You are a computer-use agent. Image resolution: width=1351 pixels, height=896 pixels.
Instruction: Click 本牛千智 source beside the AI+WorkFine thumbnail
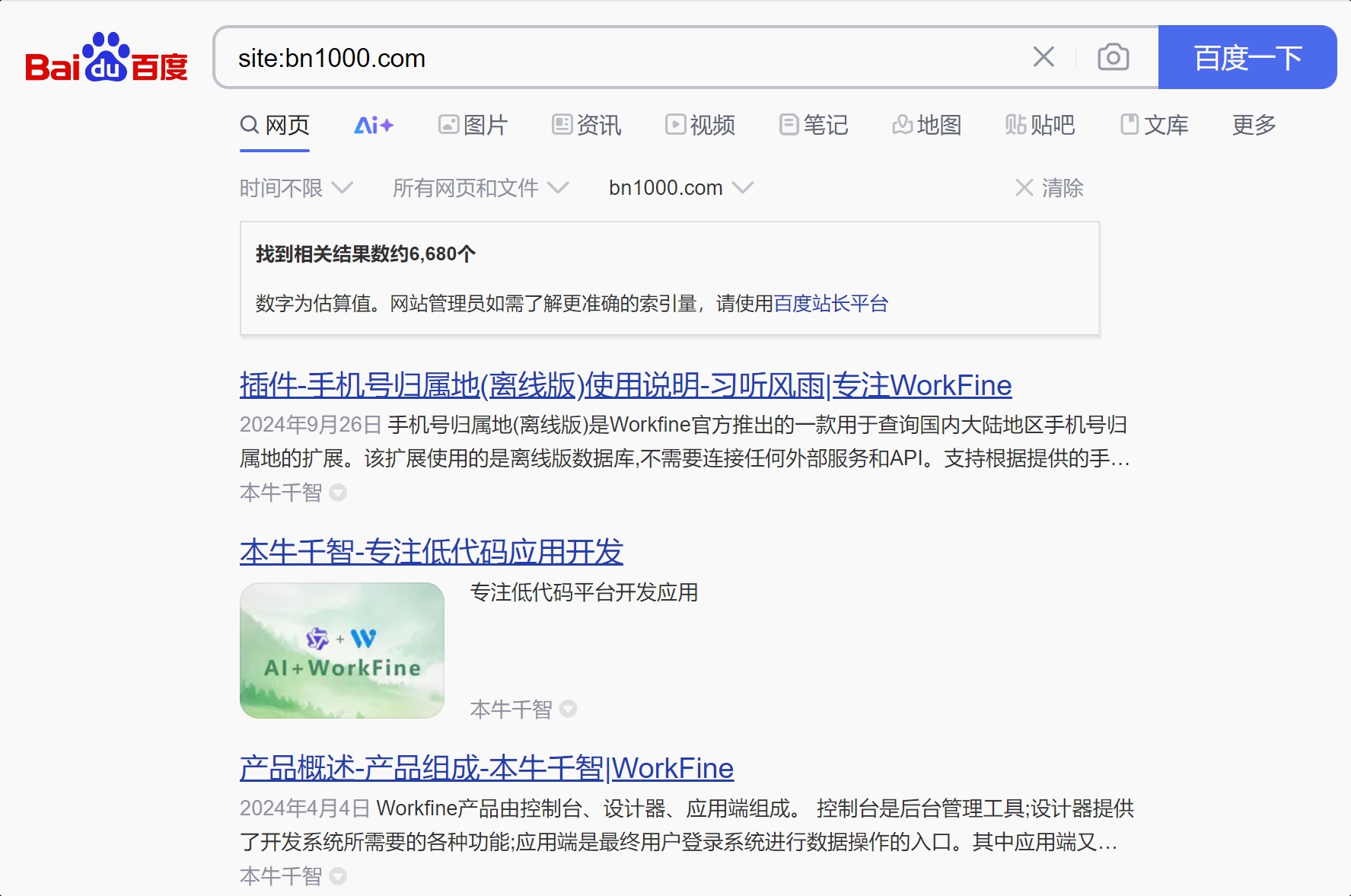click(511, 709)
